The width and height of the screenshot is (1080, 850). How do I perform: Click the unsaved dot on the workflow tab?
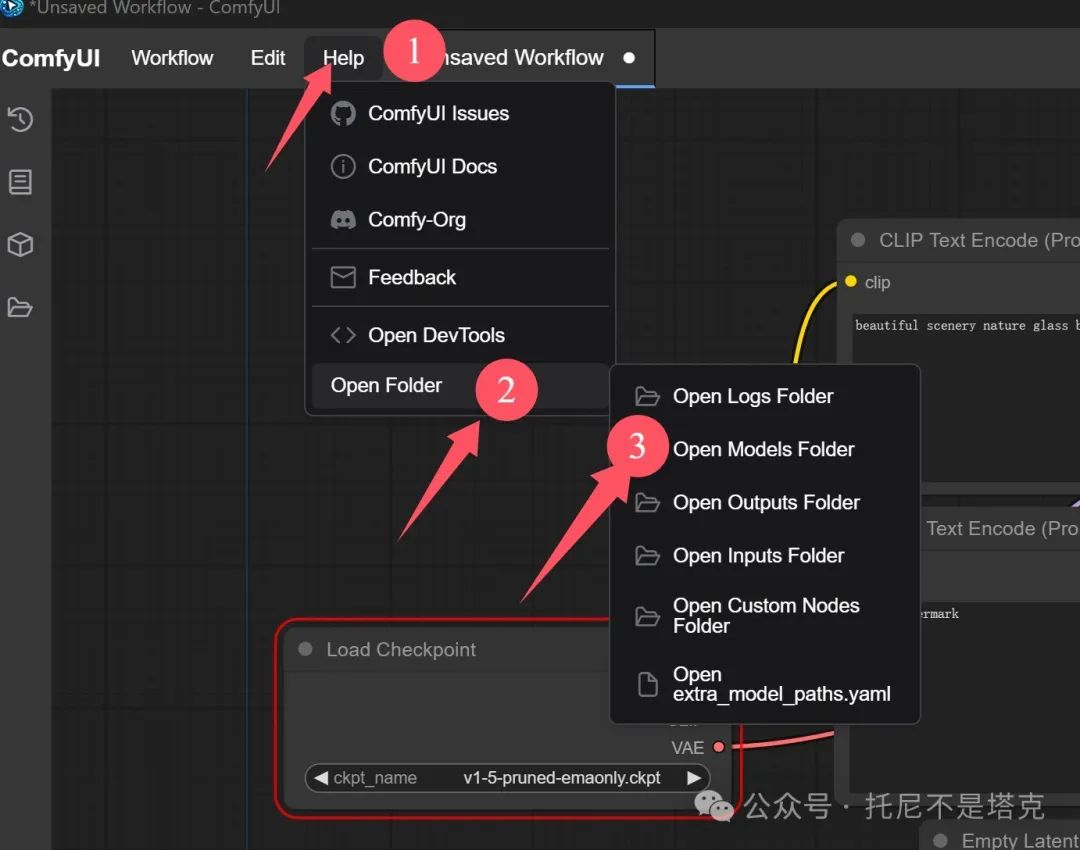[629, 58]
